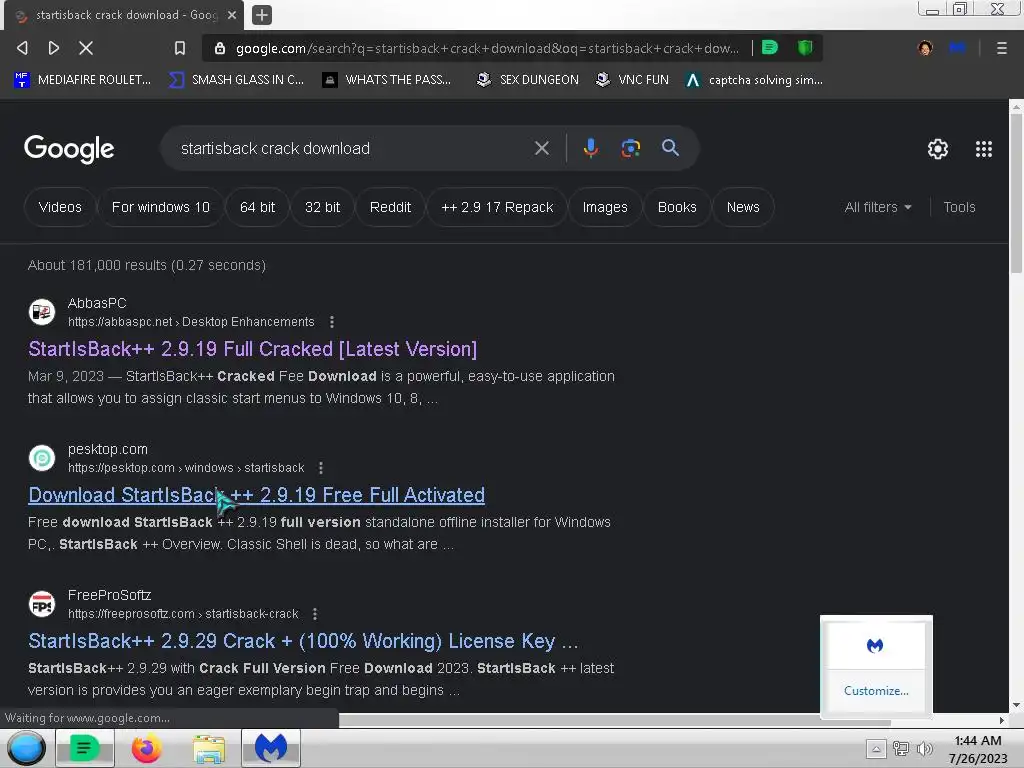Open more options for the FreeProSoftz result
This screenshot has height=768, width=1024.
[315, 614]
